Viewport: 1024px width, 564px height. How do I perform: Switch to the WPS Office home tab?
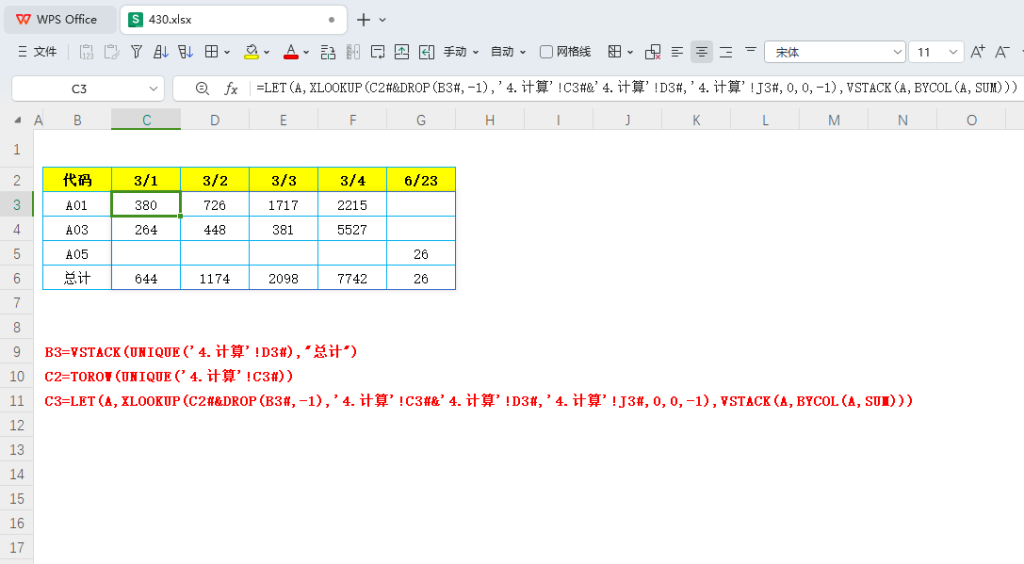59,20
